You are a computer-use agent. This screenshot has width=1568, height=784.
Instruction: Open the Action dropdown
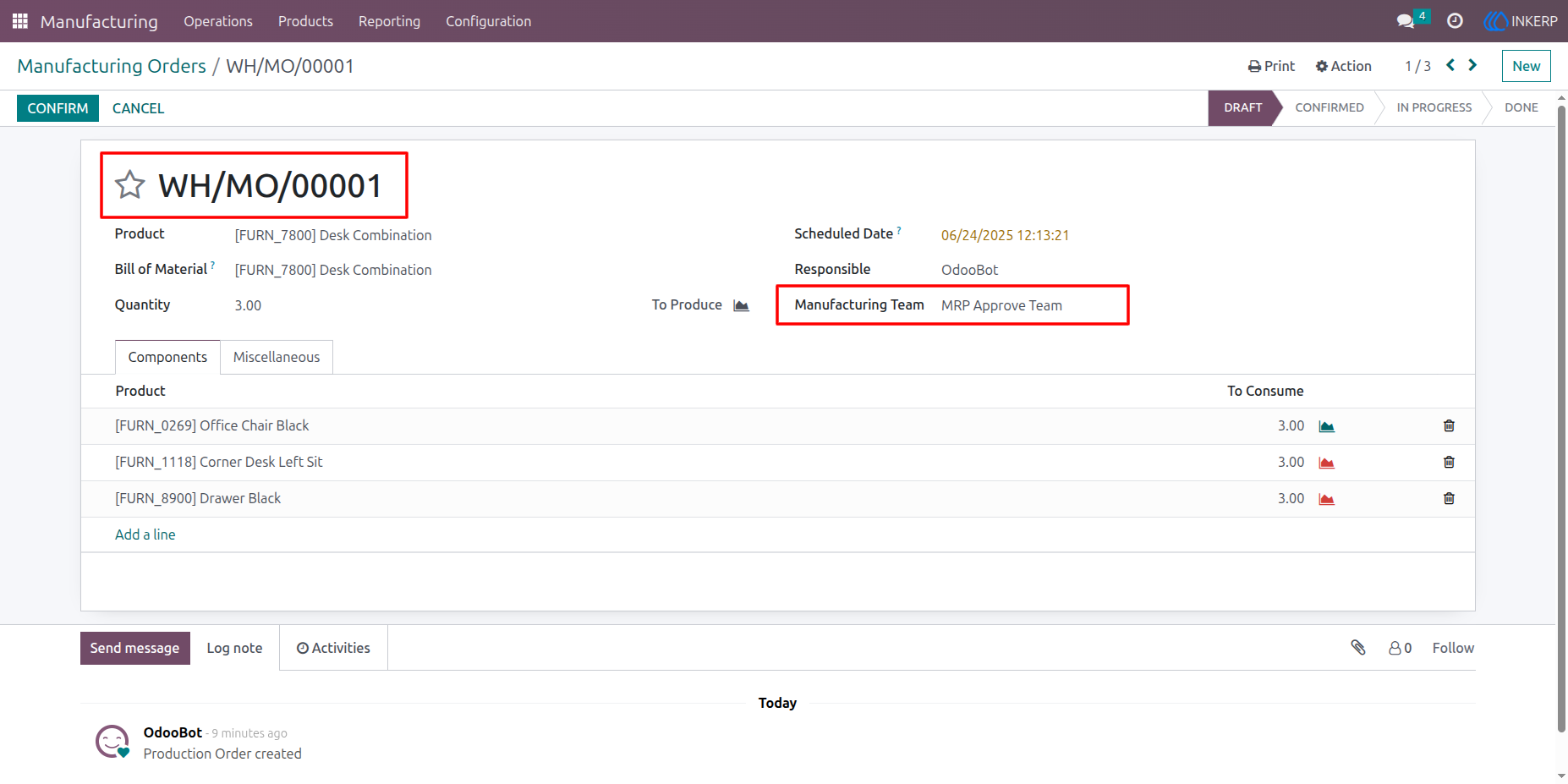coord(1343,66)
